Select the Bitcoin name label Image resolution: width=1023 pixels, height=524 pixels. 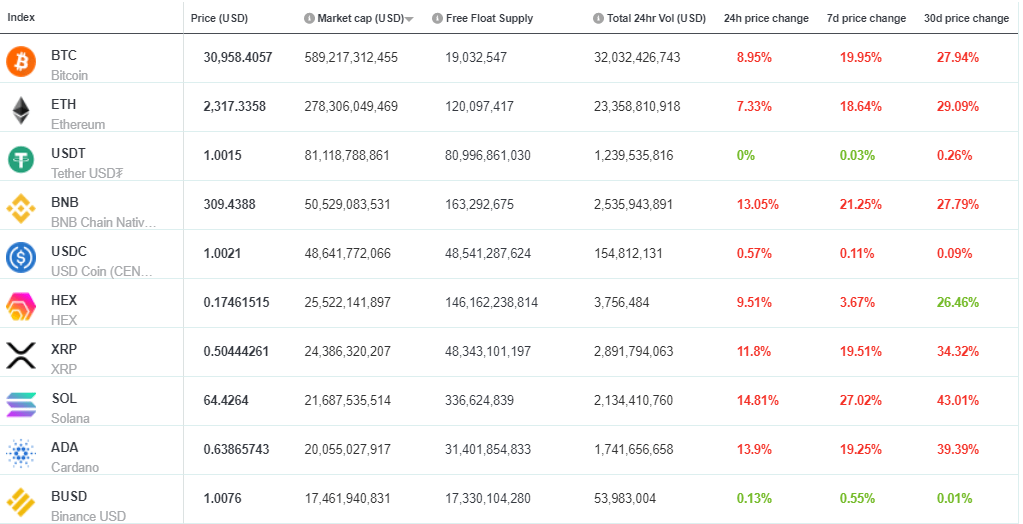coord(69,75)
